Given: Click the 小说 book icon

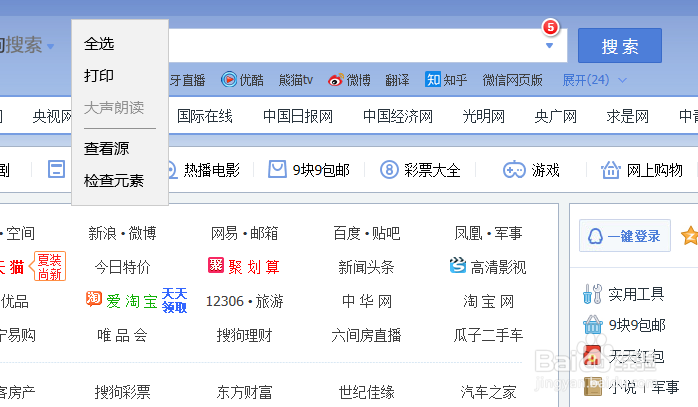Looking at the screenshot, I should 592,387.
